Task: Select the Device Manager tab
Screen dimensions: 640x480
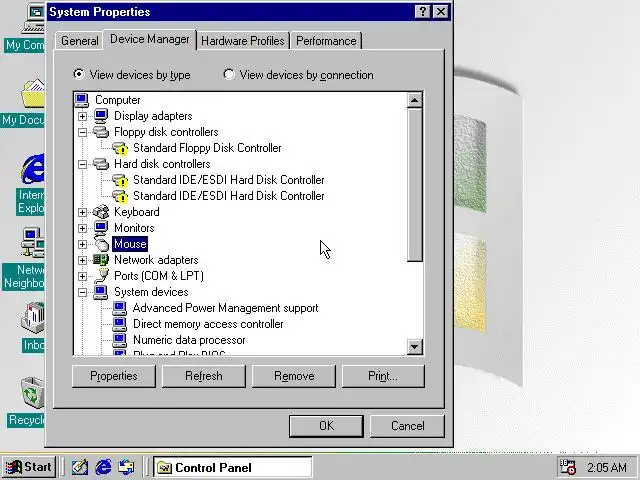Action: pos(149,39)
